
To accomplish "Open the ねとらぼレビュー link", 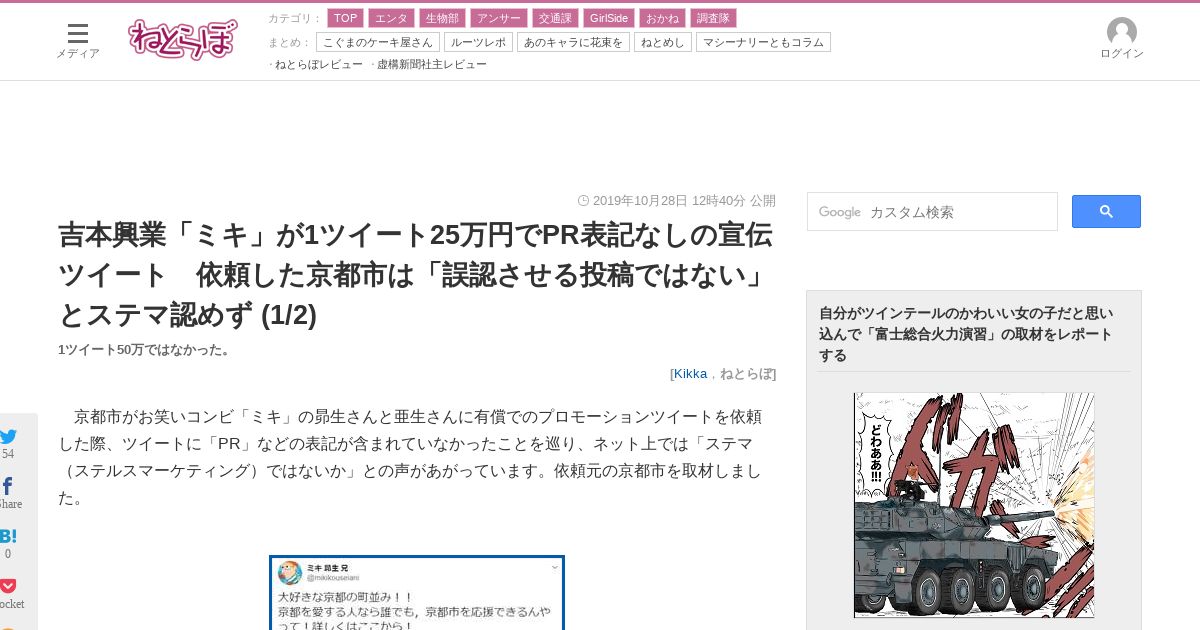I will [x=319, y=64].
